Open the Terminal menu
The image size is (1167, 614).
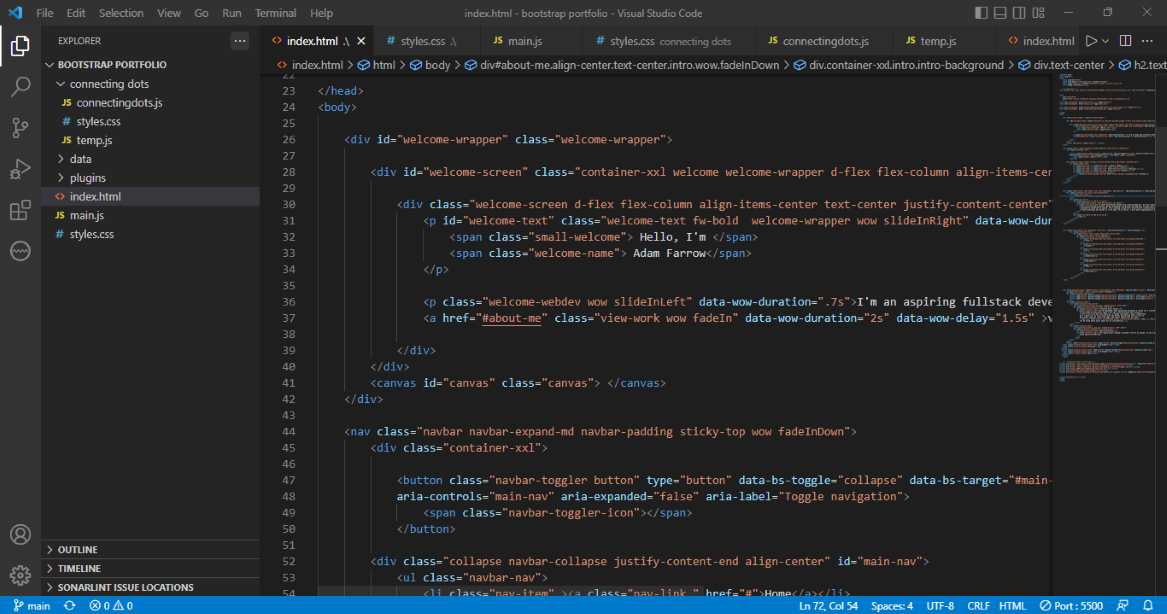coord(275,13)
